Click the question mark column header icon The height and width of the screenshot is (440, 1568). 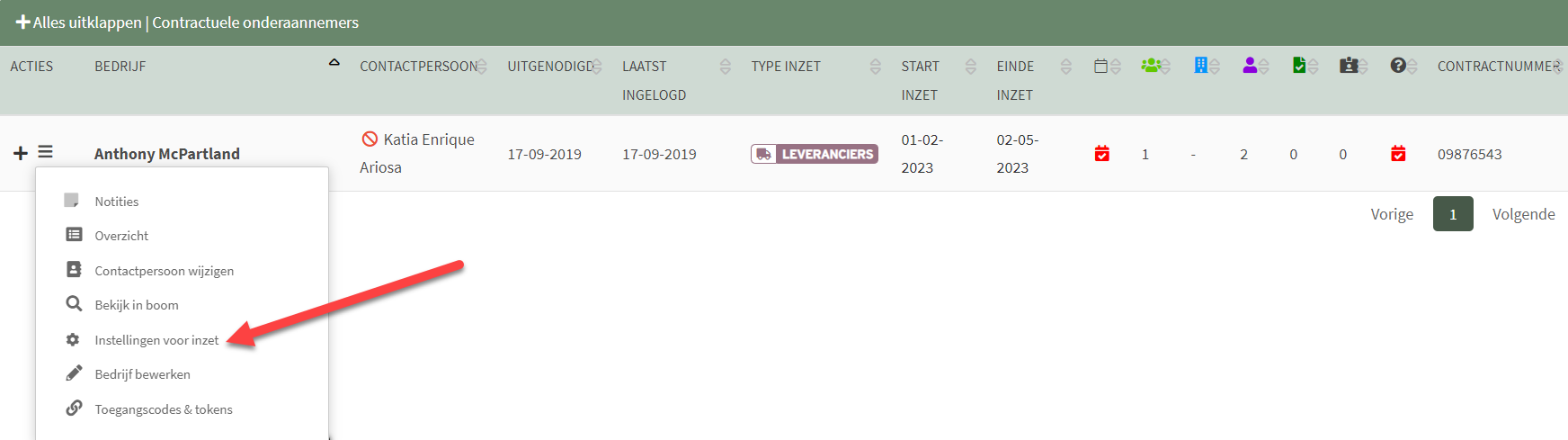point(1398,65)
